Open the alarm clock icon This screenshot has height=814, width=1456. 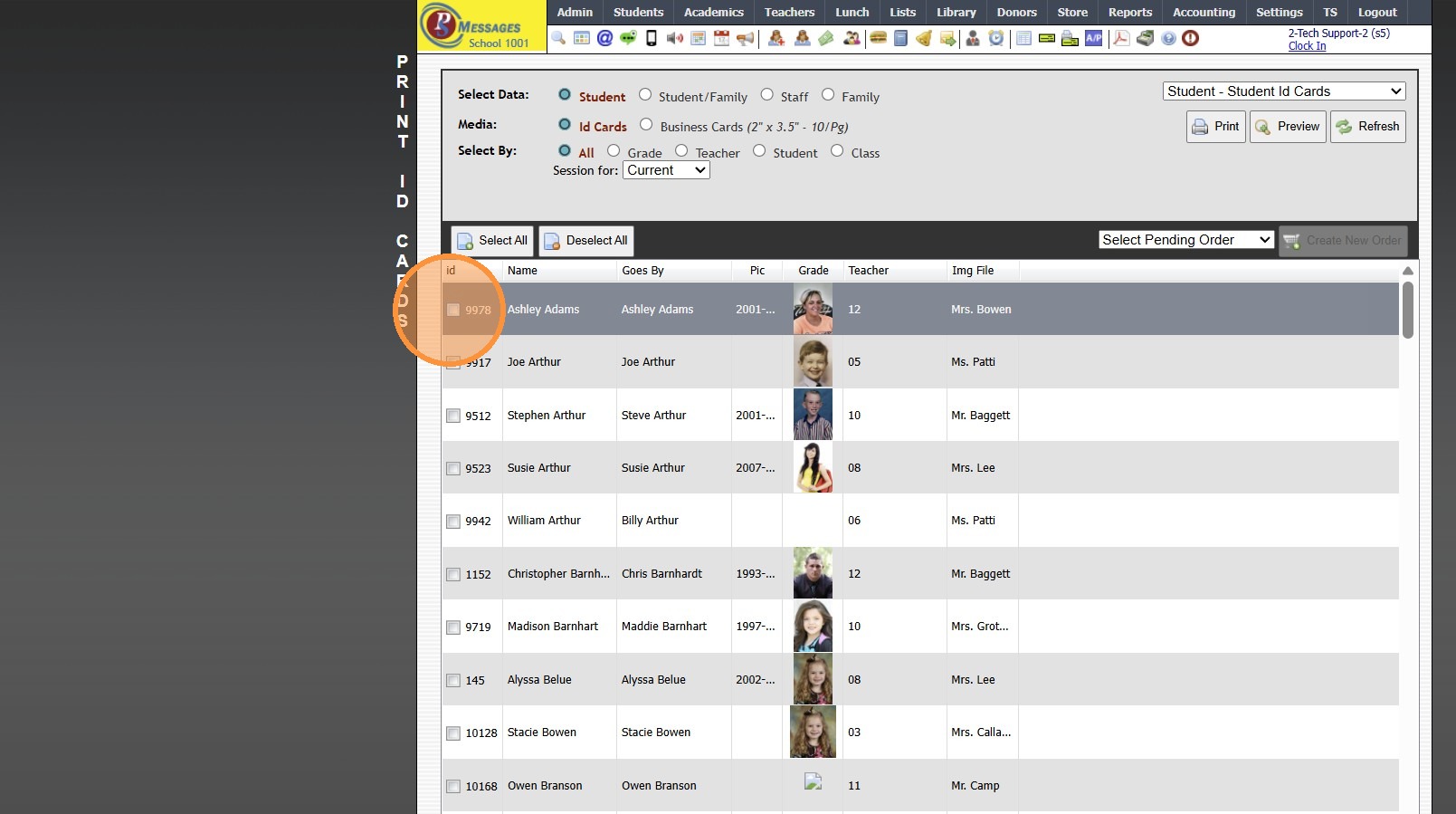(x=996, y=38)
